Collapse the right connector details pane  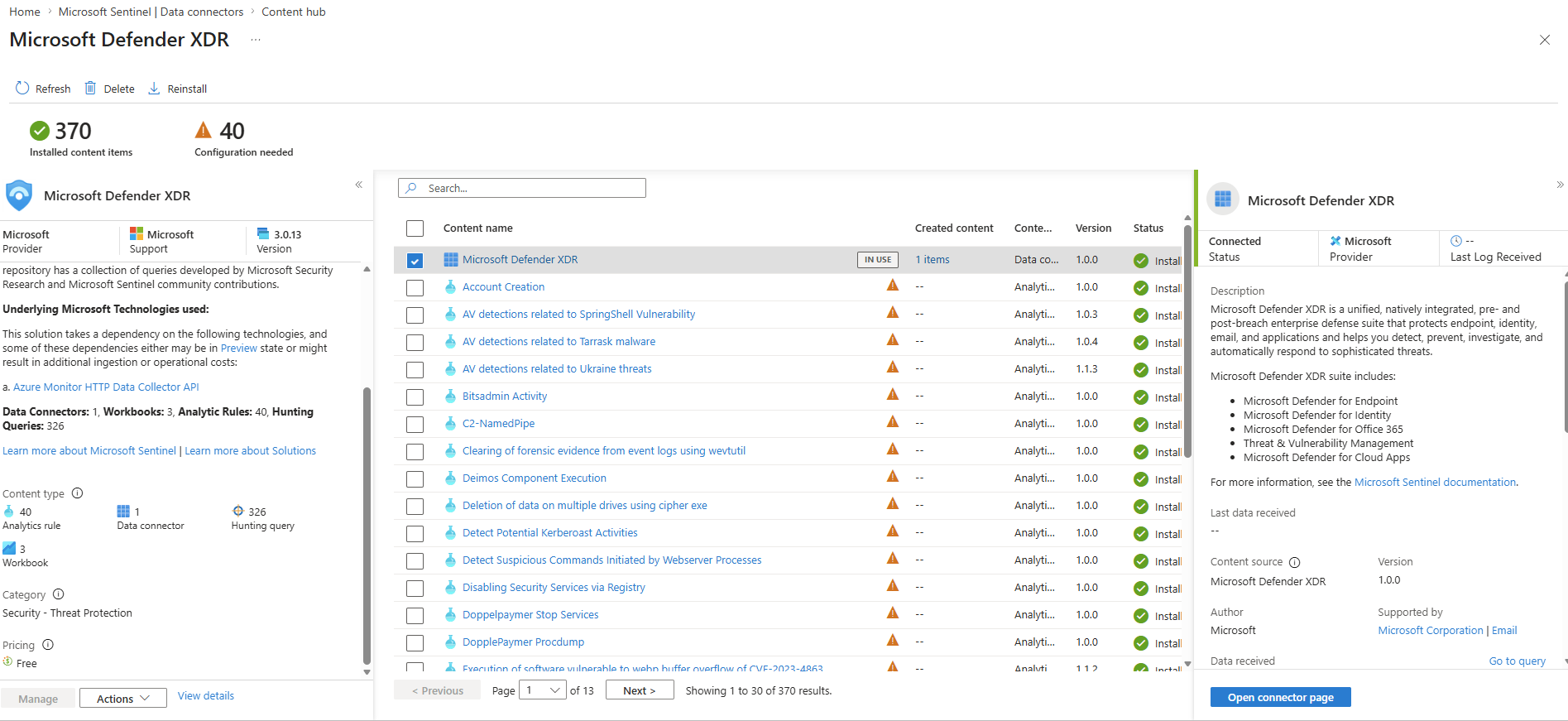click(x=1560, y=185)
